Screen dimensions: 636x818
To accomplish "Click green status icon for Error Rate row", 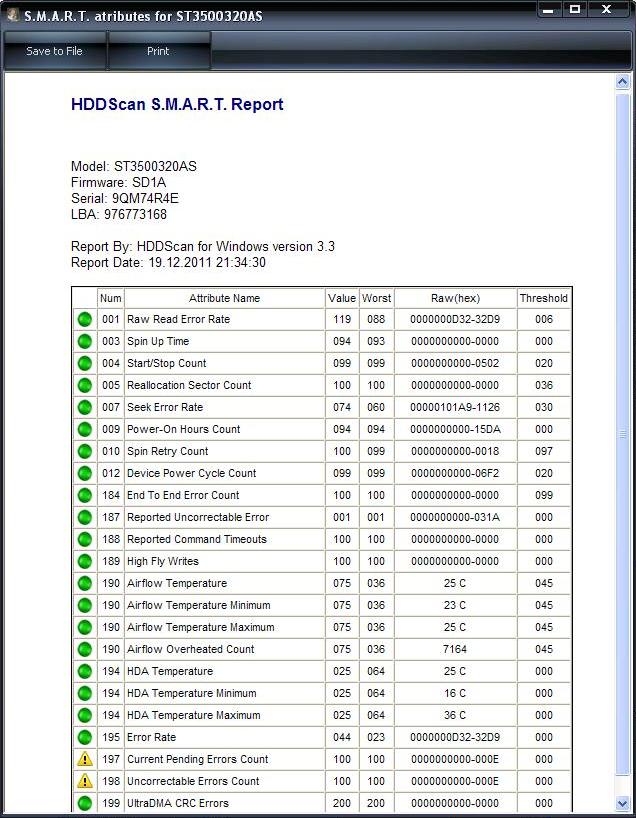I will [85, 737].
